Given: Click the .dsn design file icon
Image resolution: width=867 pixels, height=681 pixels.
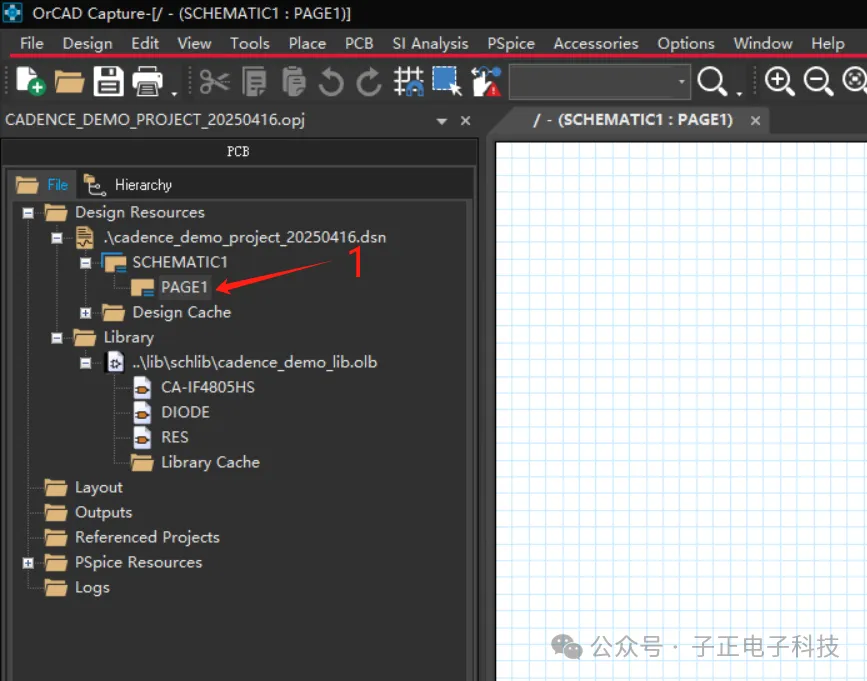Looking at the screenshot, I should click(x=85, y=238).
